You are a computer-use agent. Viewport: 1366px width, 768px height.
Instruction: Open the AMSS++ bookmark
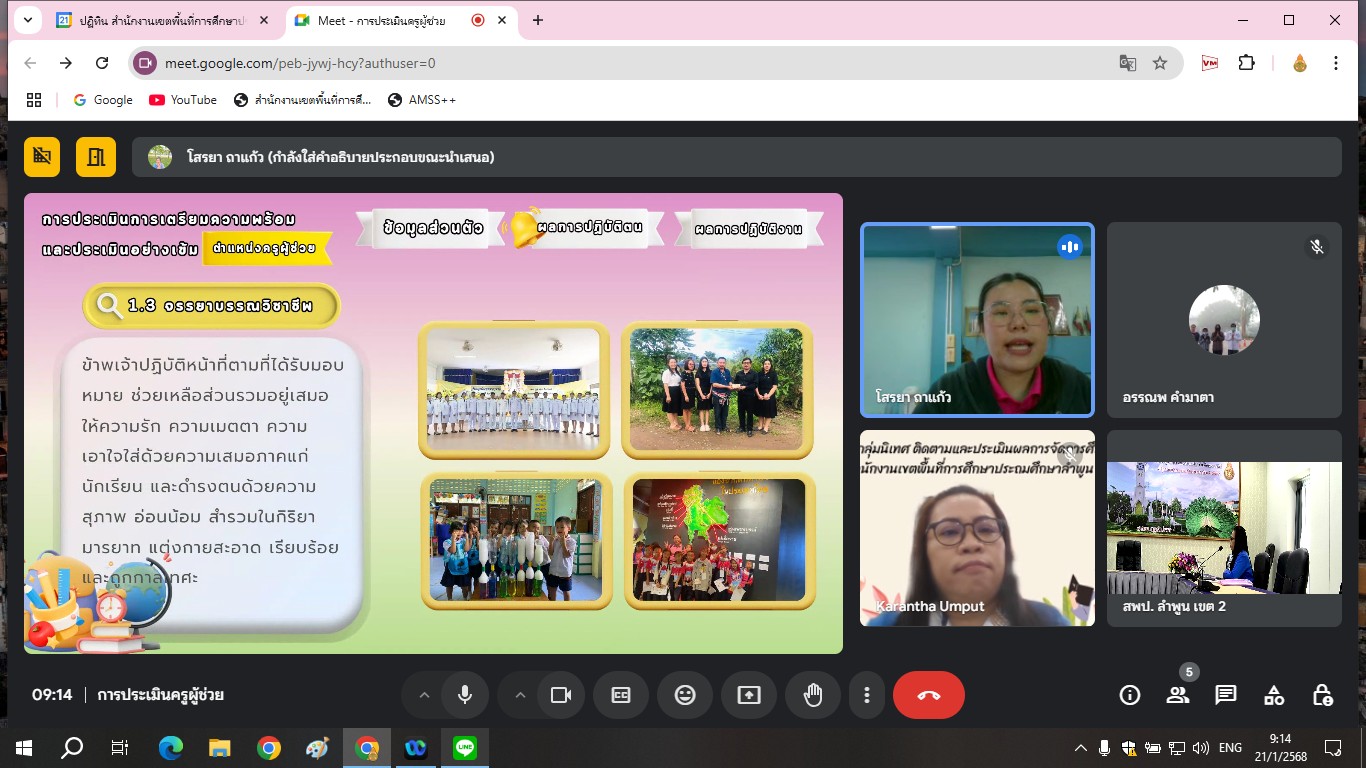tap(422, 100)
